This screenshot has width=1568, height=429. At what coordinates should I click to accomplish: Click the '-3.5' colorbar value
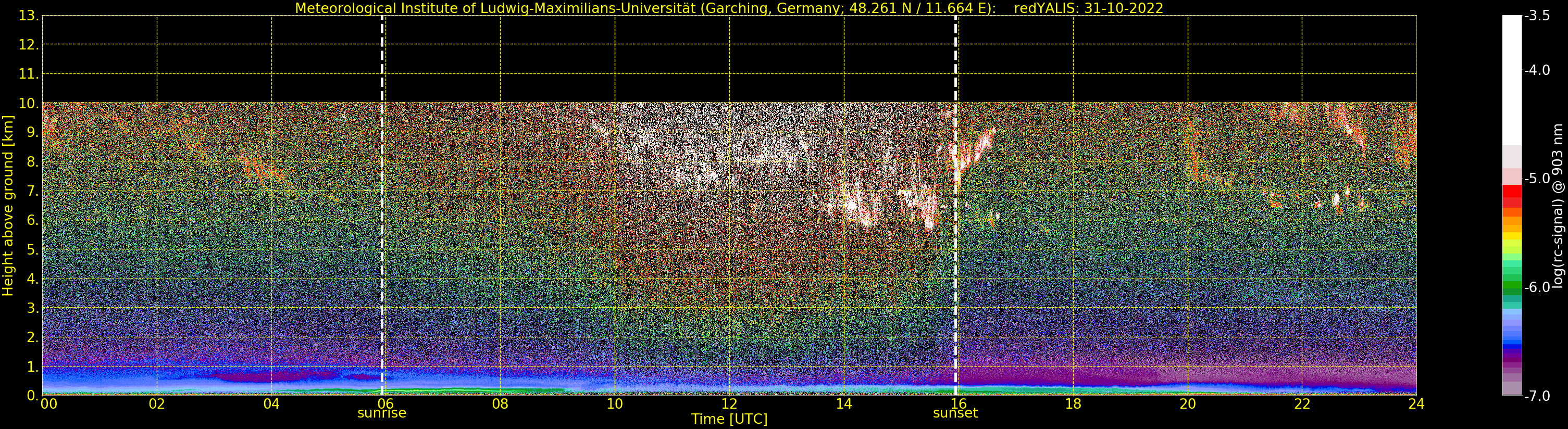pos(1536,16)
